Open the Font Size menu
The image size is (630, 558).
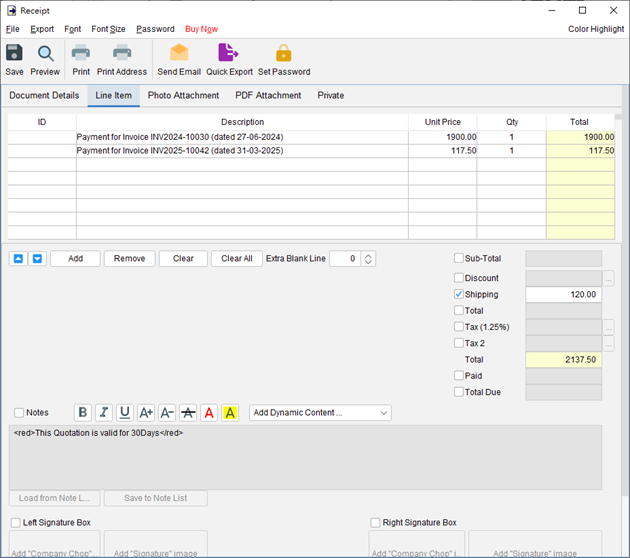click(x=108, y=29)
